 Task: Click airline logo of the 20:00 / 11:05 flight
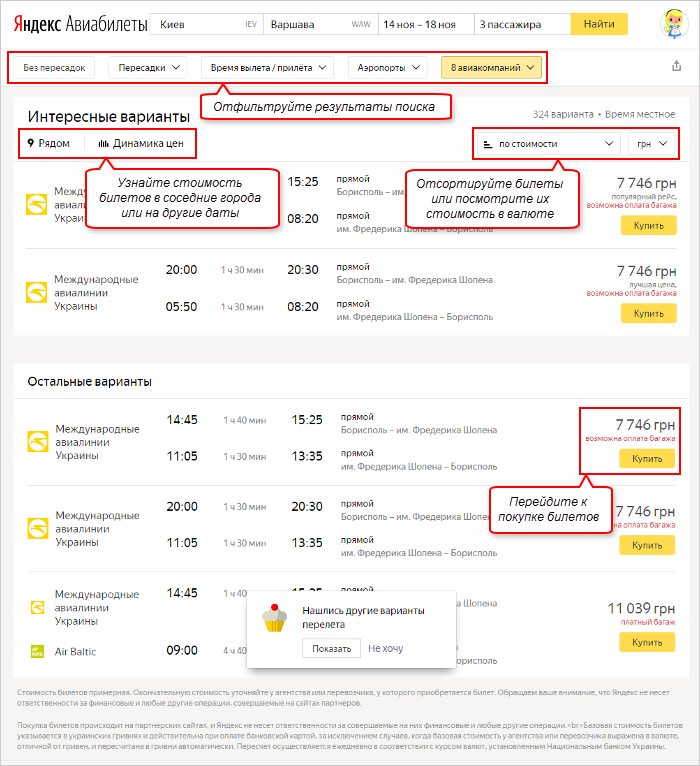38,528
